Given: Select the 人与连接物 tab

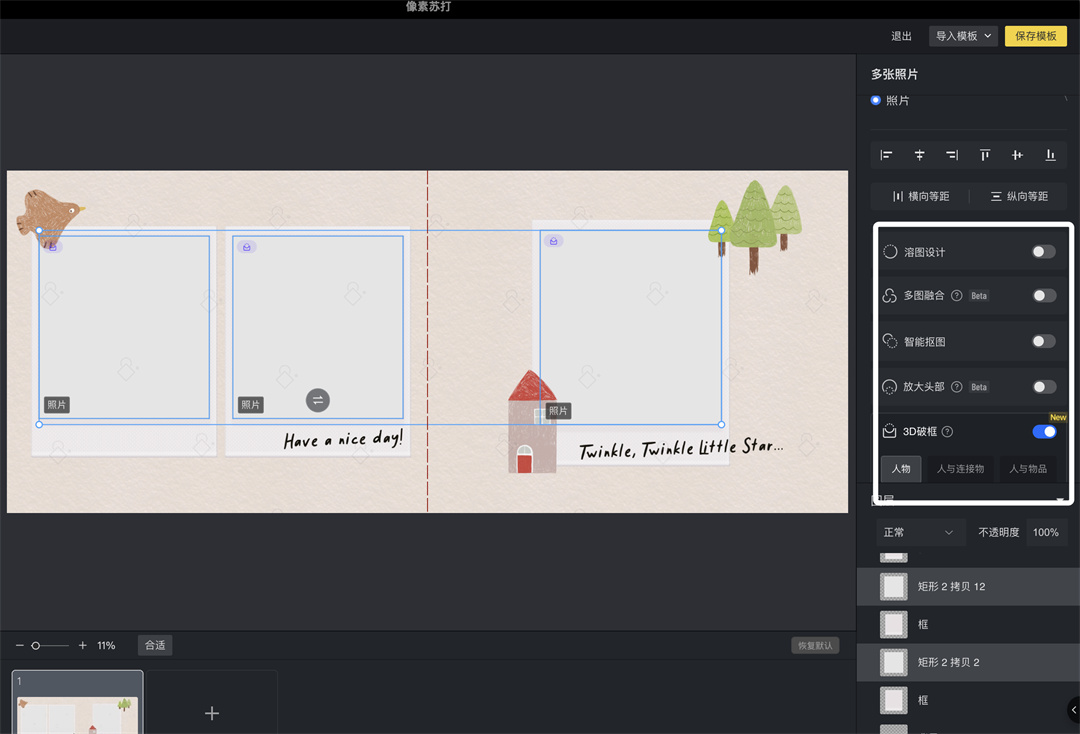Looking at the screenshot, I should tap(960, 469).
